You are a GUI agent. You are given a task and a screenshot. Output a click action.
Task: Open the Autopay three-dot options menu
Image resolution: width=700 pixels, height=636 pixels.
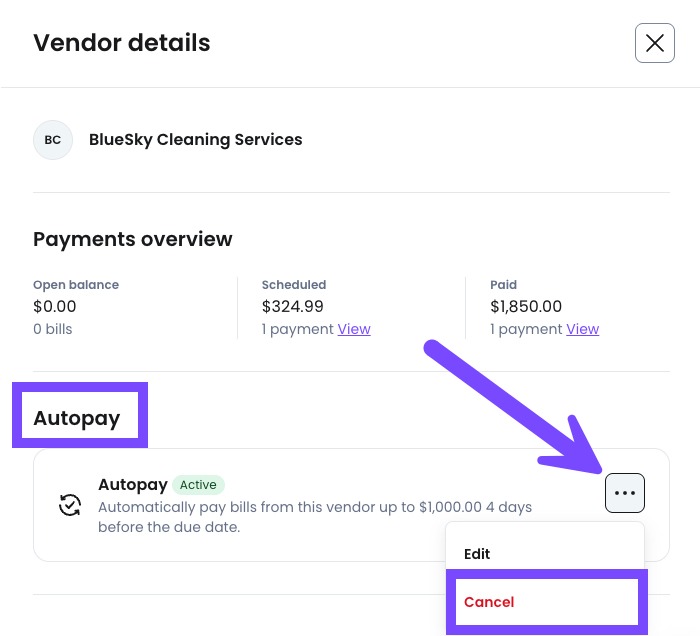(625, 493)
